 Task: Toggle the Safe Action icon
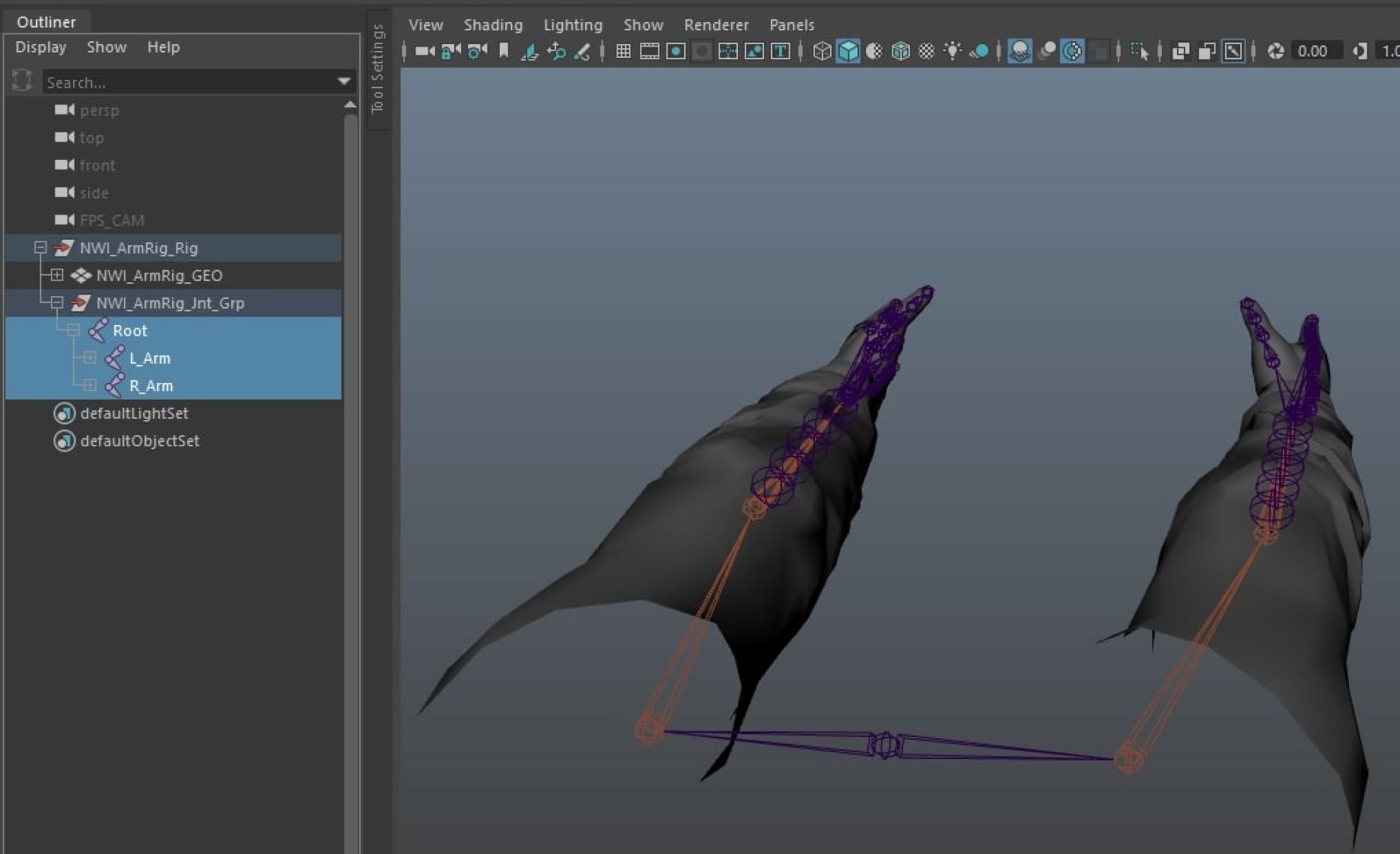coord(754,51)
